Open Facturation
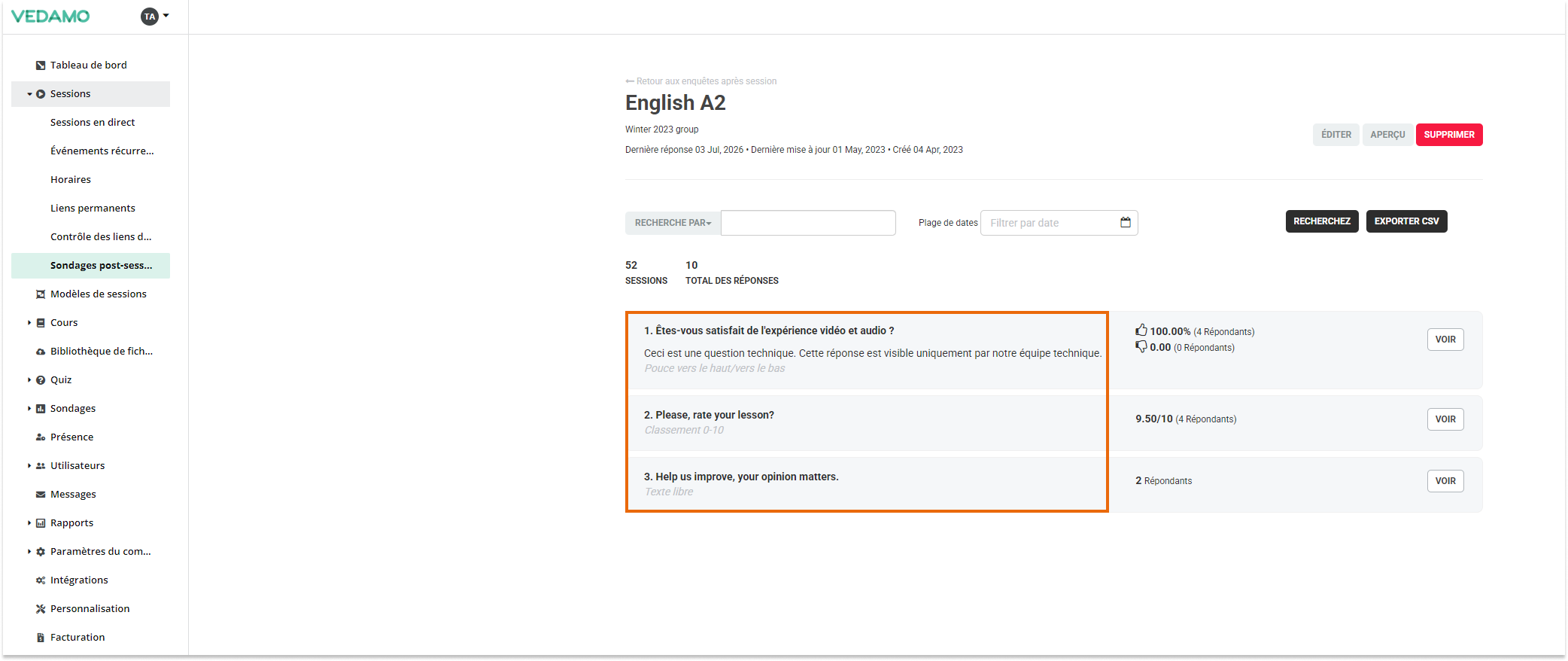The height and width of the screenshot is (661, 1568). [77, 638]
